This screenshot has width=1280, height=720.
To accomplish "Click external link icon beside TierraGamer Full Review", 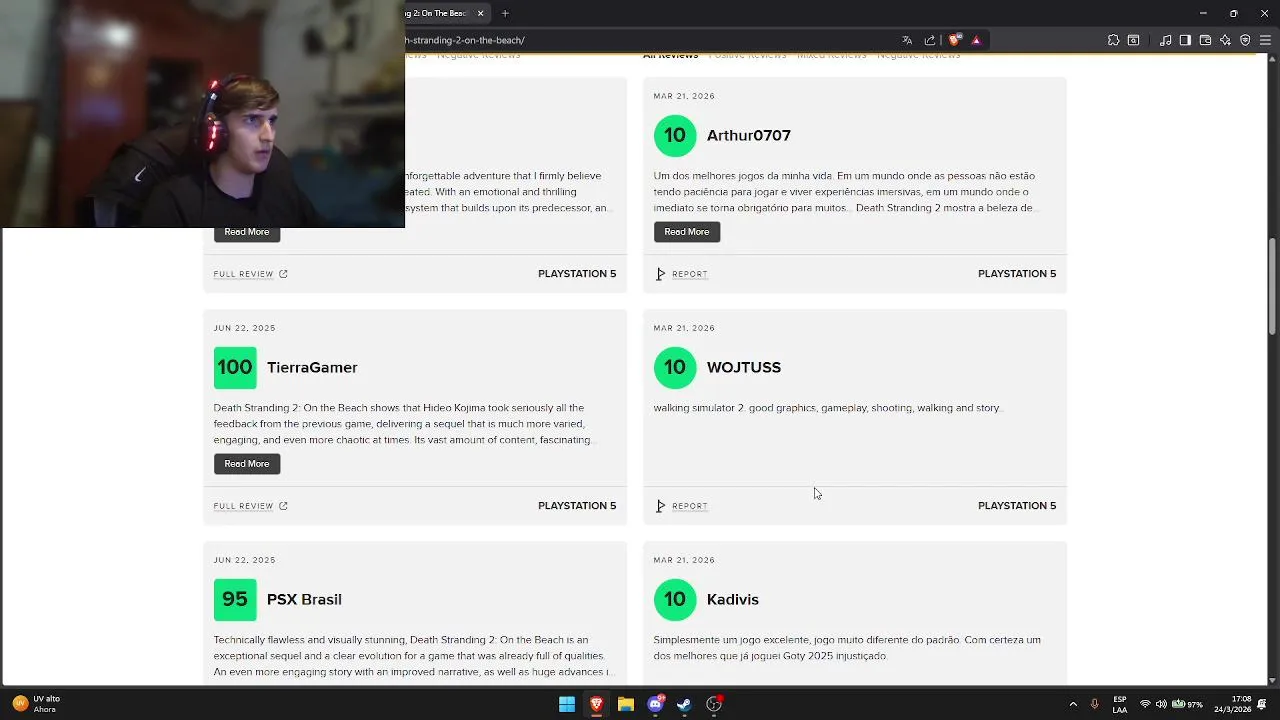I will coord(283,506).
